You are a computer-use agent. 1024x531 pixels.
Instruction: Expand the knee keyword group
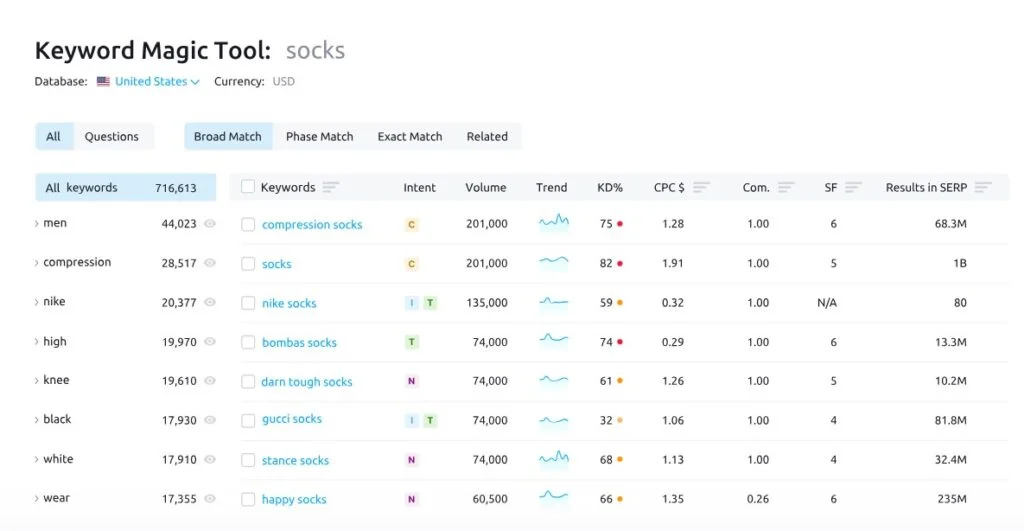(37, 380)
